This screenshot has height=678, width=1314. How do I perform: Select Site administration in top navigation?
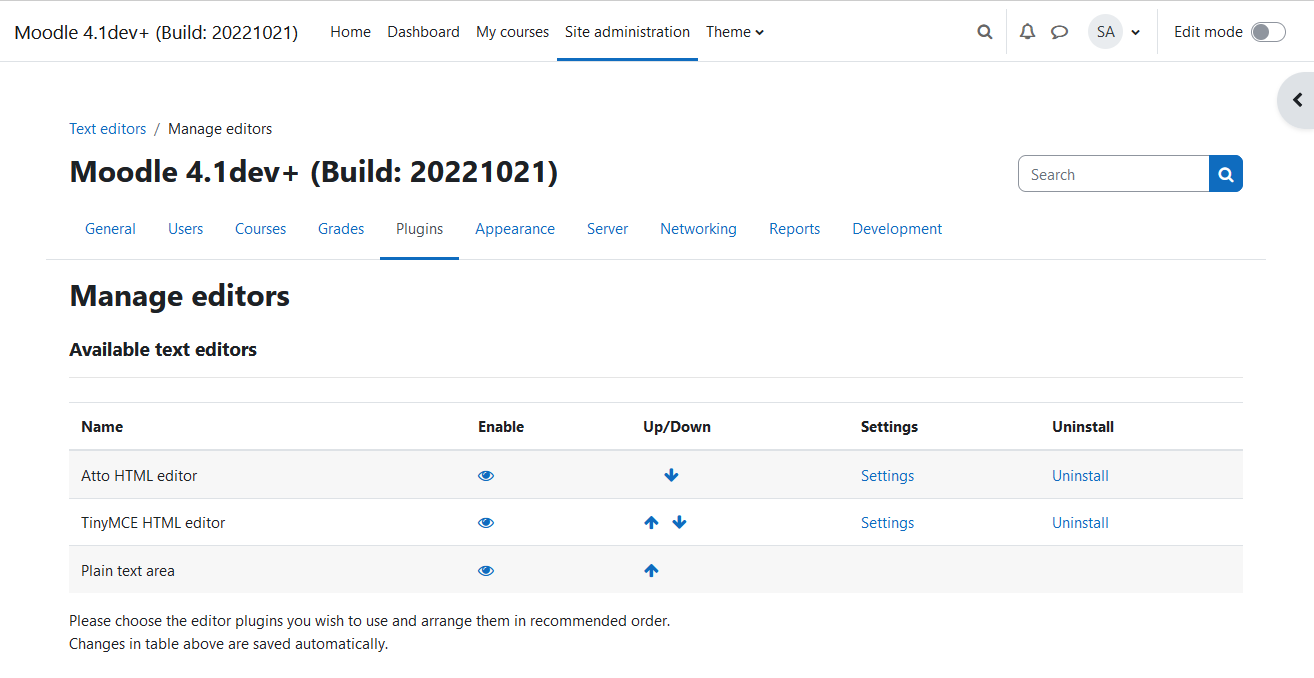[627, 32]
